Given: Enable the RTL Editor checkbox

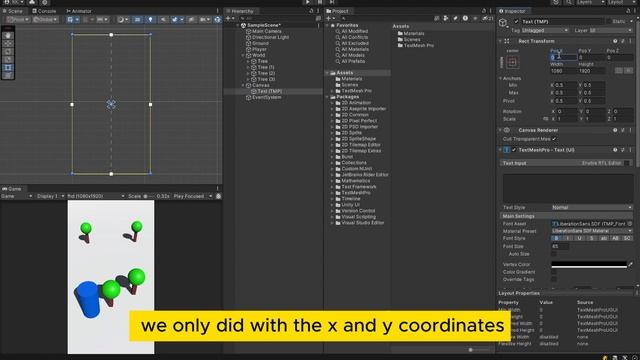Looking at the screenshot, I should (x=627, y=163).
